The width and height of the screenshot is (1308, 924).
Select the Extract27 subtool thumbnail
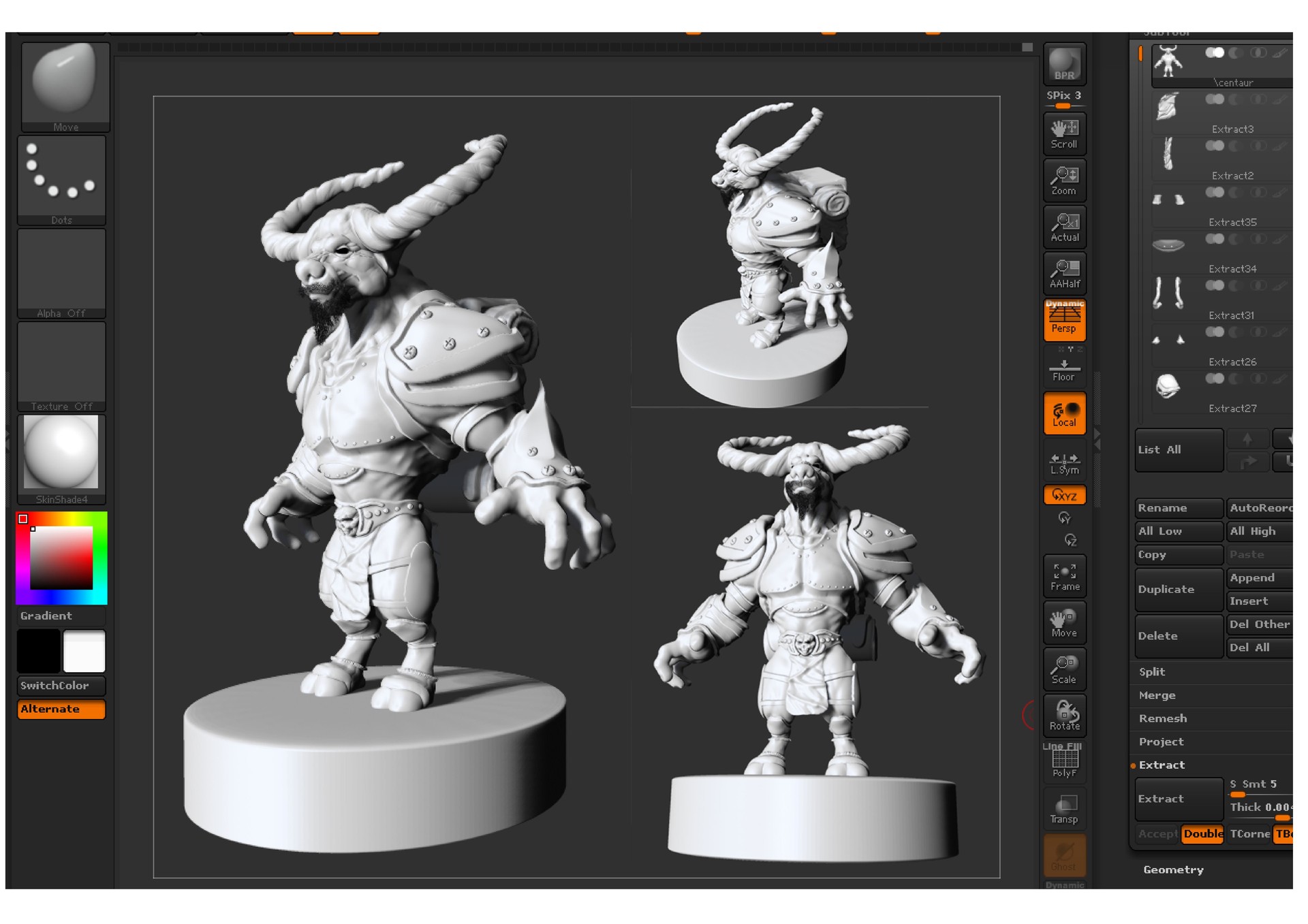point(1168,384)
